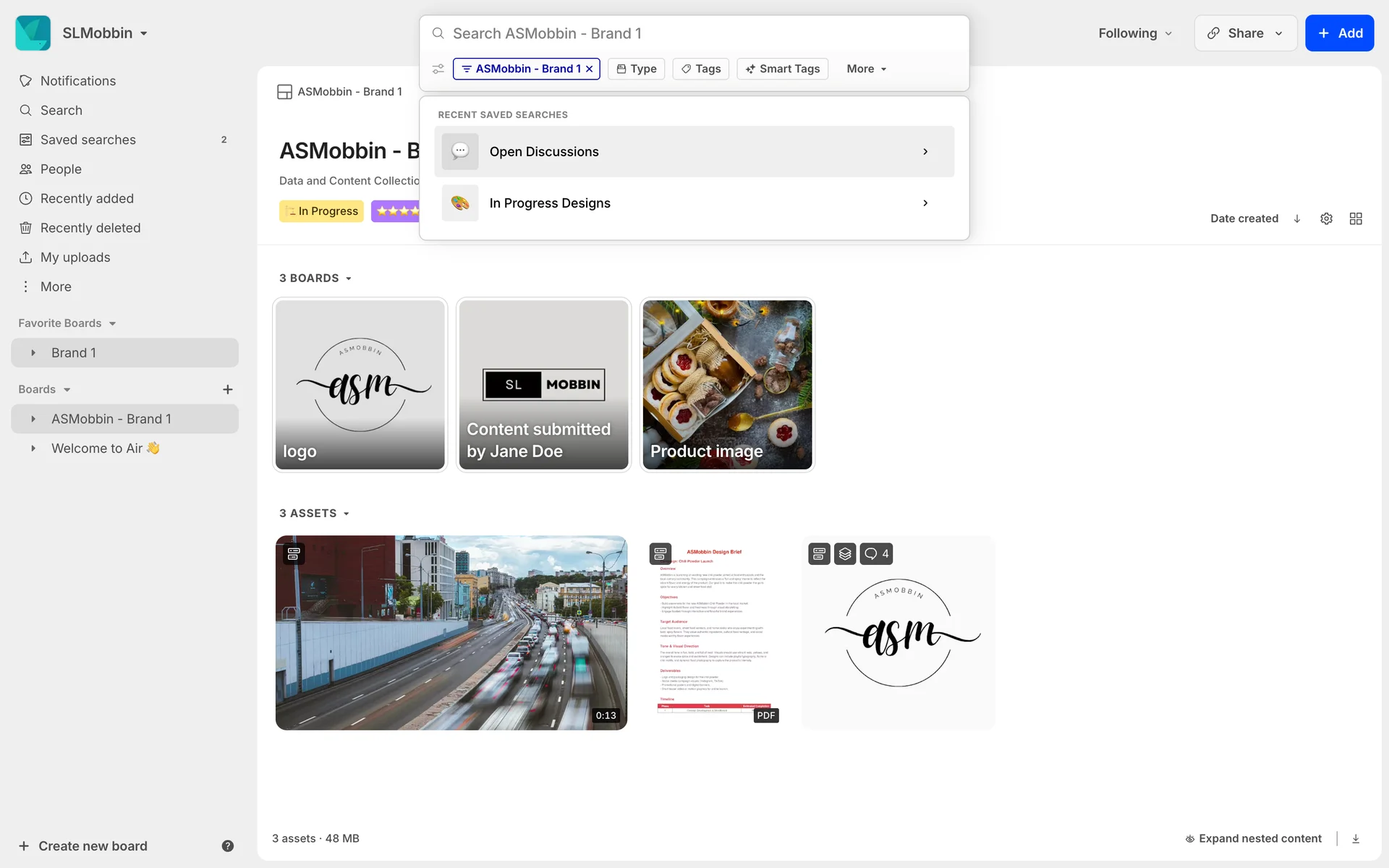The height and width of the screenshot is (868, 1389).
Task: Click the blue Add button
Action: coord(1339,33)
